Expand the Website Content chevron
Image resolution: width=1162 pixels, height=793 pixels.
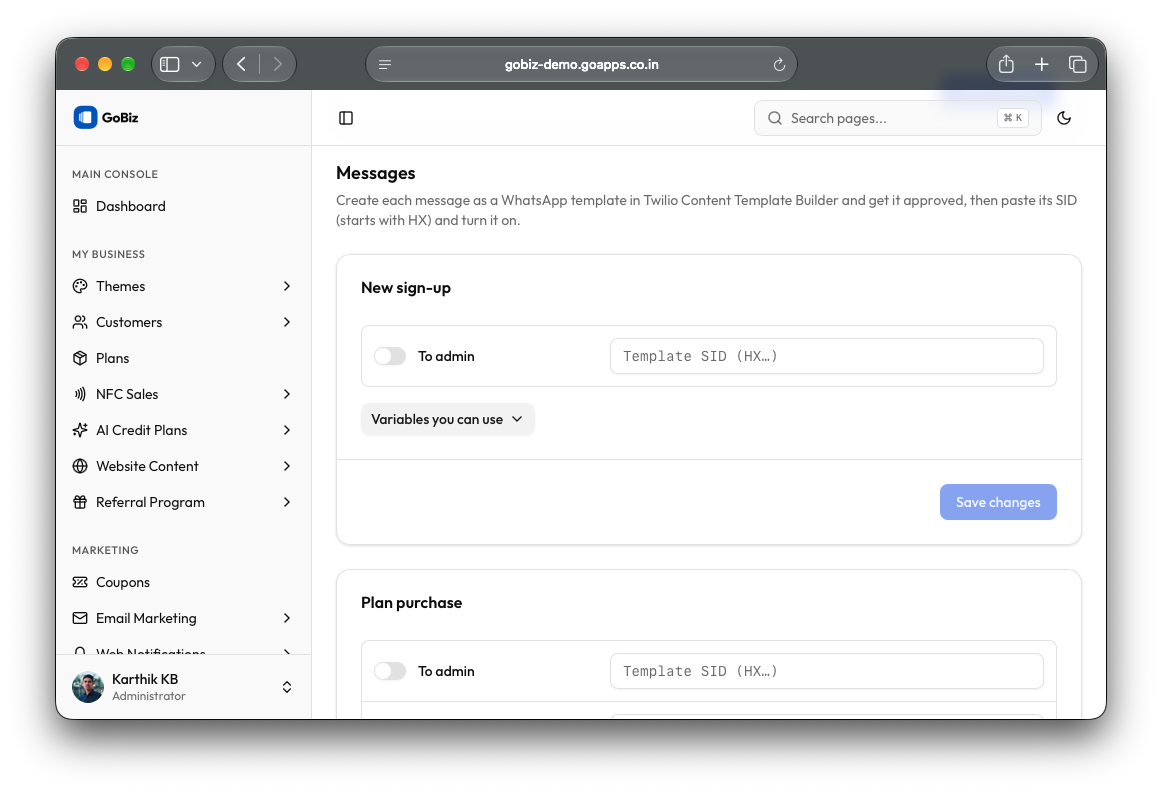coord(287,466)
